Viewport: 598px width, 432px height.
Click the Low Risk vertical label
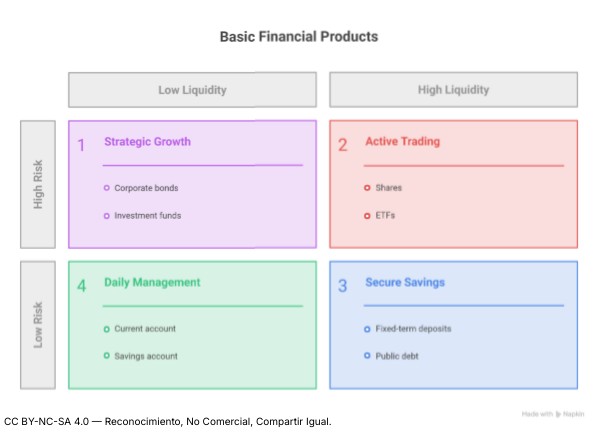(x=38, y=325)
